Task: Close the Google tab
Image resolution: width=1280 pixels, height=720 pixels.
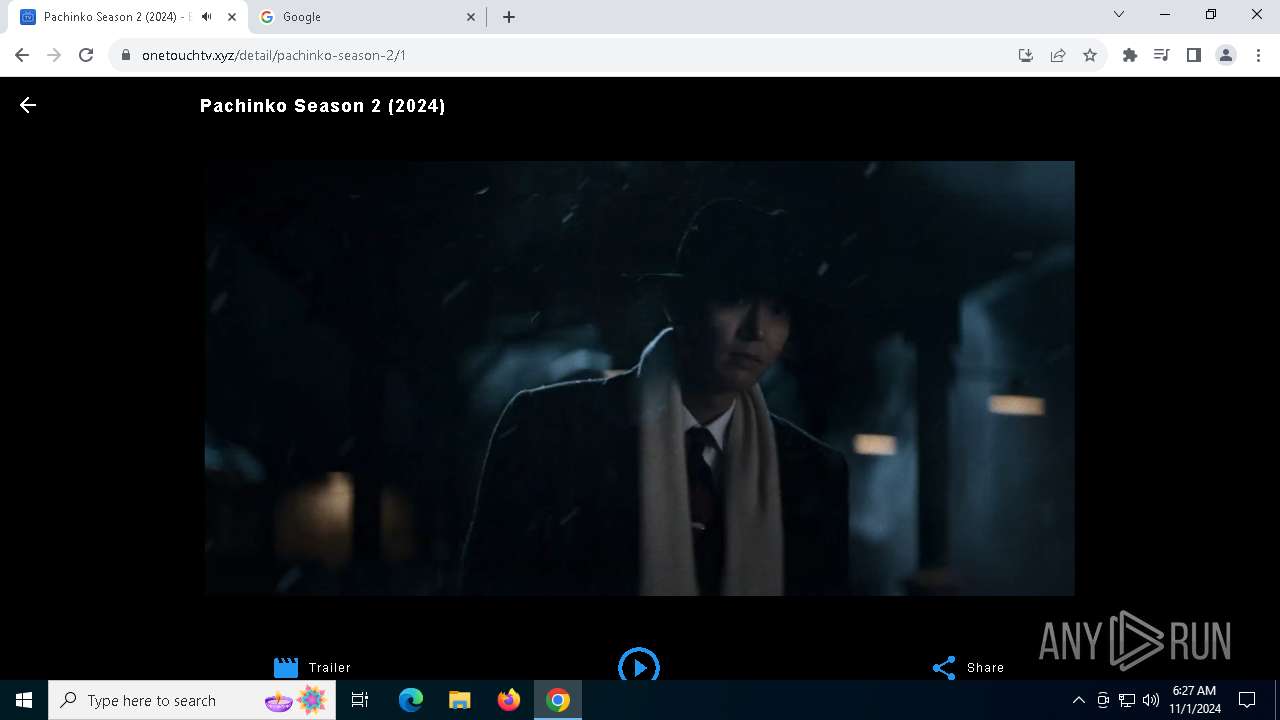Action: tap(471, 17)
